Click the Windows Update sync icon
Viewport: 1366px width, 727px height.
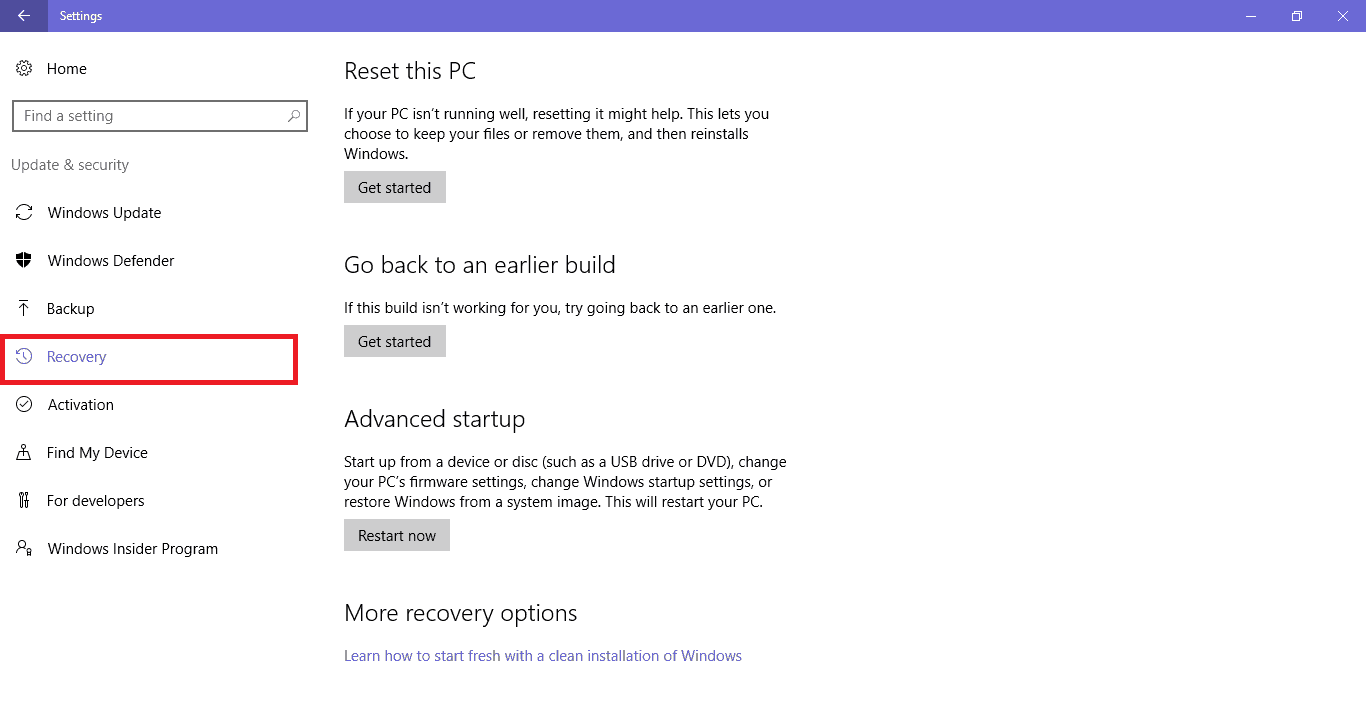pyautogui.click(x=24, y=212)
